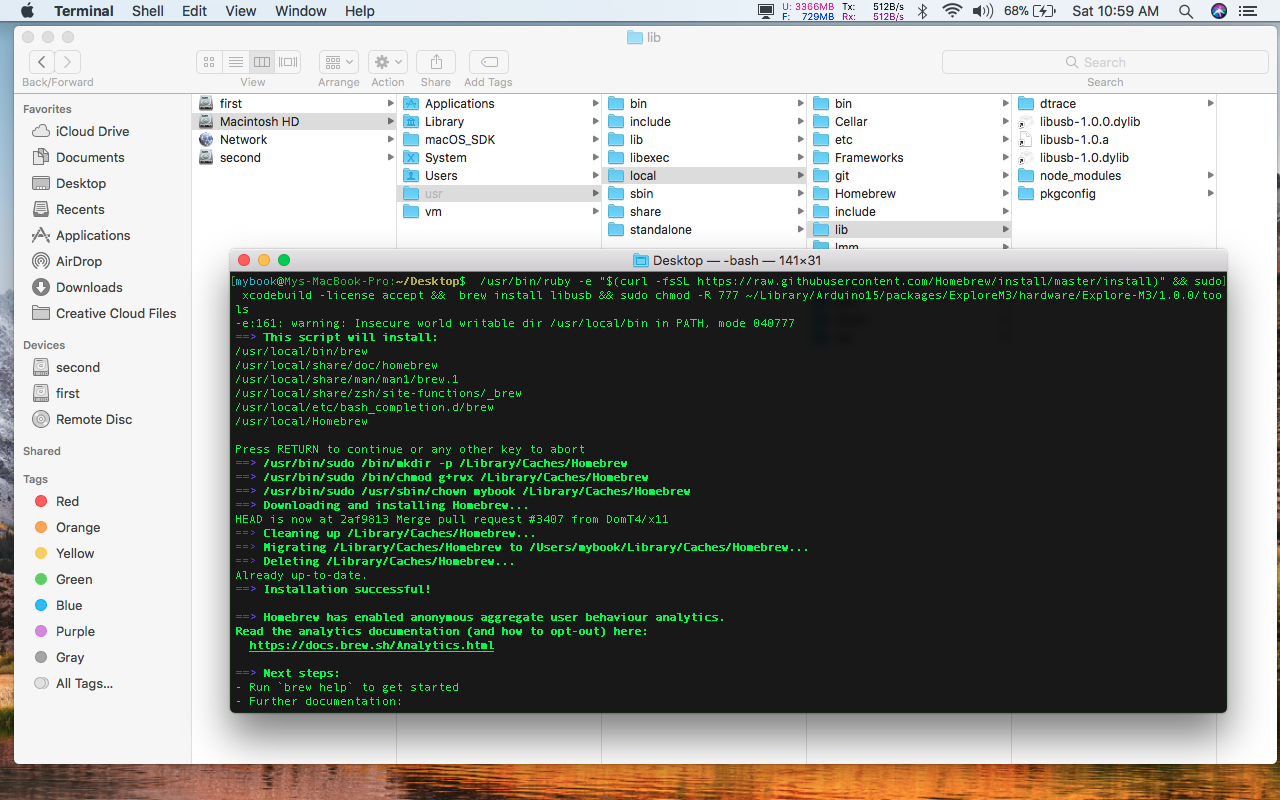Select Macintosh HD in first column
1280x800 pixels.
pos(294,121)
